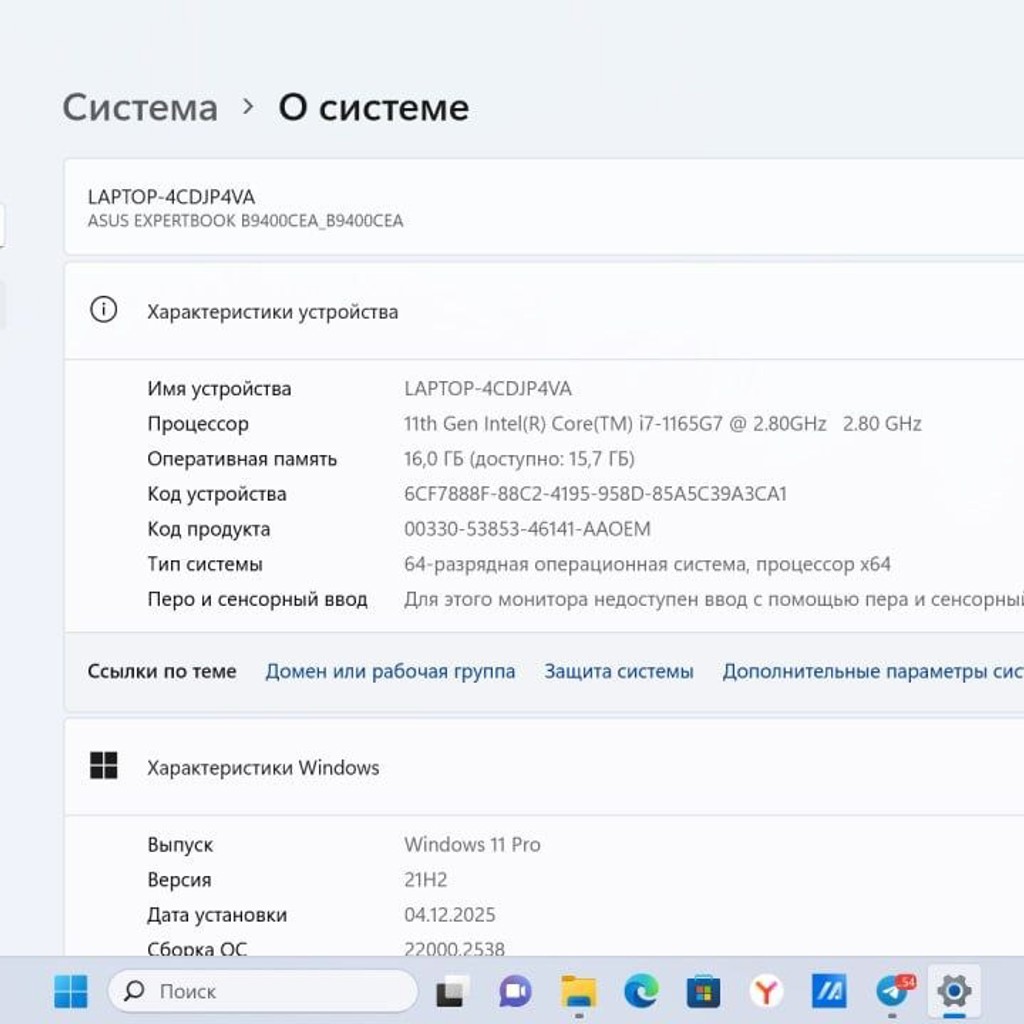The height and width of the screenshot is (1024, 1024).
Task: Click the pen input unavailable message
Action: pyautogui.click(x=714, y=600)
